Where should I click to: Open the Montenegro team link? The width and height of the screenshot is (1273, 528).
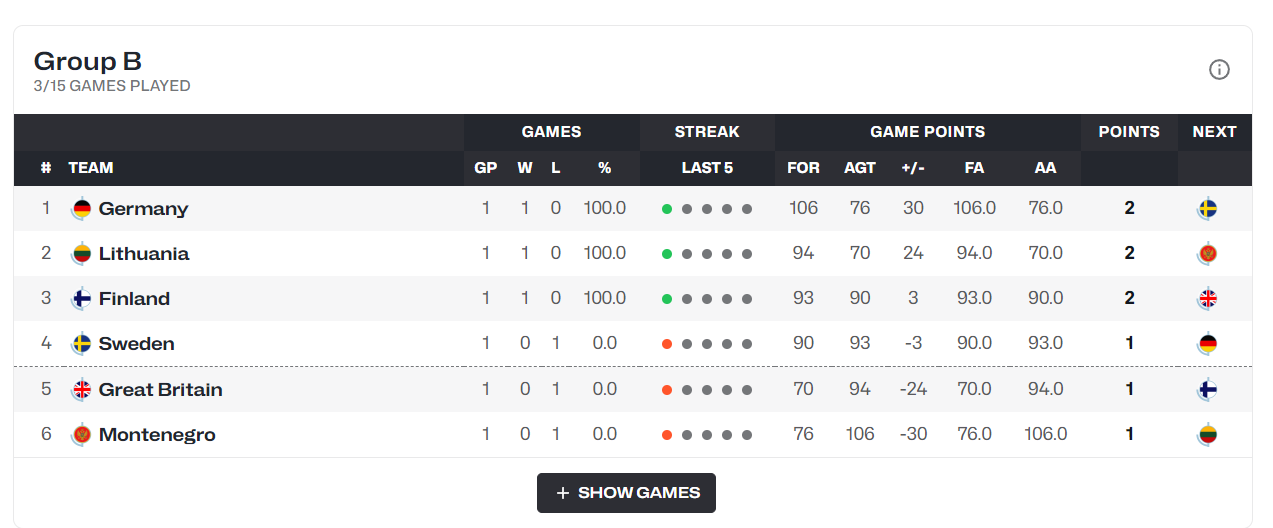click(157, 435)
